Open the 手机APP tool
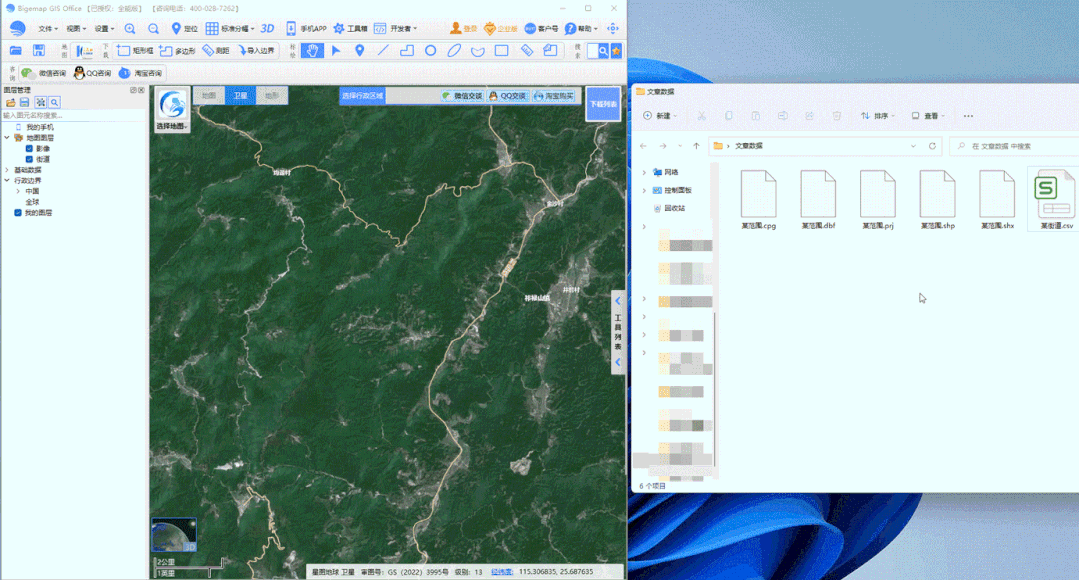The width and height of the screenshot is (1079, 580). 306,29
